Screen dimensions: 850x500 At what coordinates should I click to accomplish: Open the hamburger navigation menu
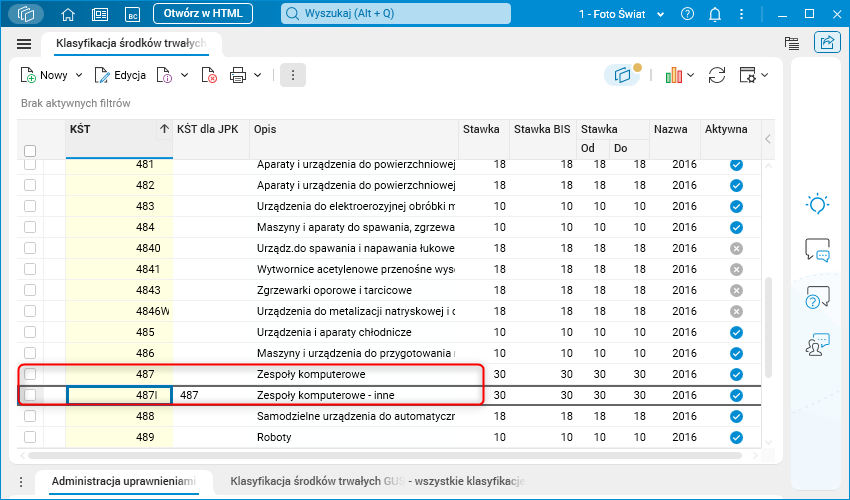click(24, 44)
